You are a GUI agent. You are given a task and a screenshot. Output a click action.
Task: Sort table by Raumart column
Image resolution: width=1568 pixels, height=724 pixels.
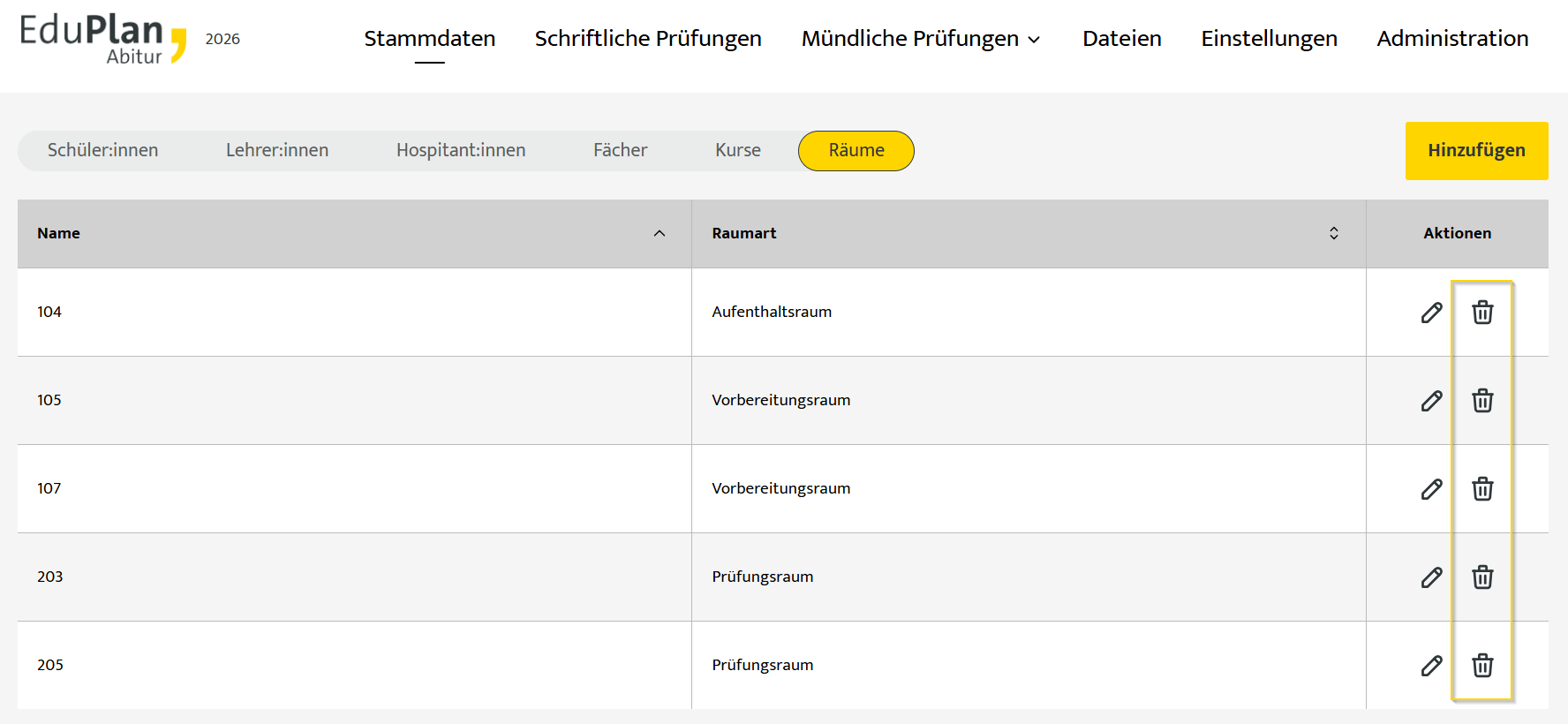tap(1333, 233)
